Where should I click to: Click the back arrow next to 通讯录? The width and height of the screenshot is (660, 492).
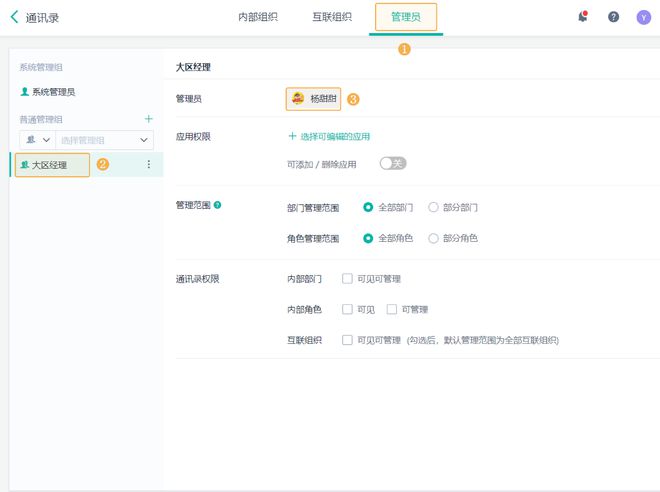14,17
